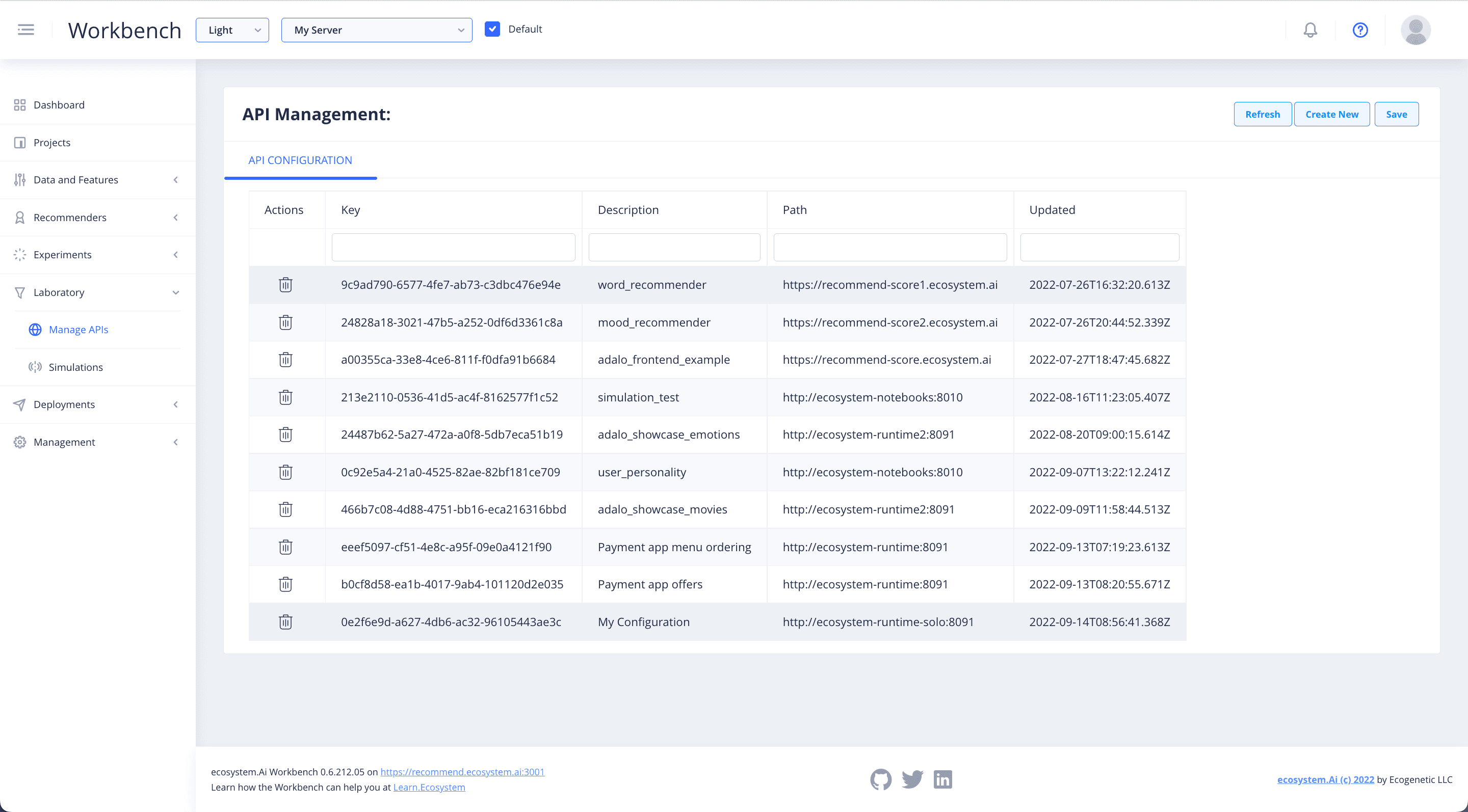
Task: Click the Simulations broadcast icon
Action: [34, 367]
